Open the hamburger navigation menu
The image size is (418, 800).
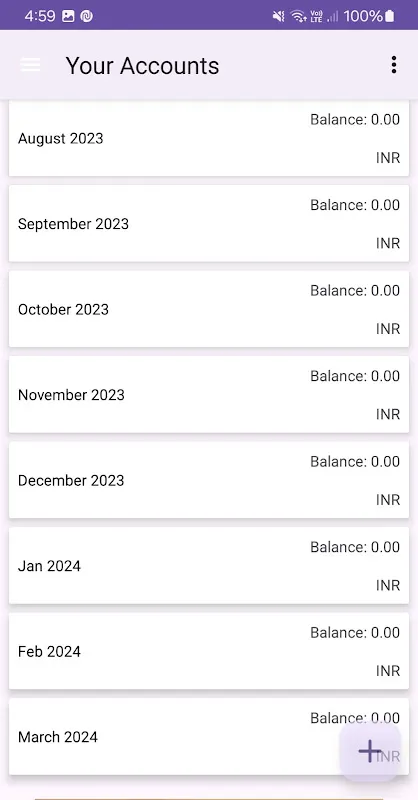(x=30, y=65)
